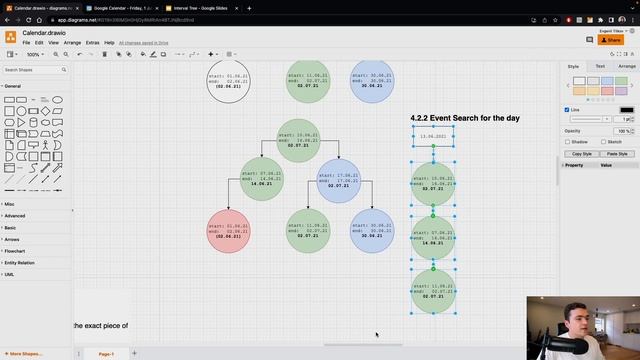
Task: Pick the diamond shape from General palette
Action: click(x=45, y=111)
